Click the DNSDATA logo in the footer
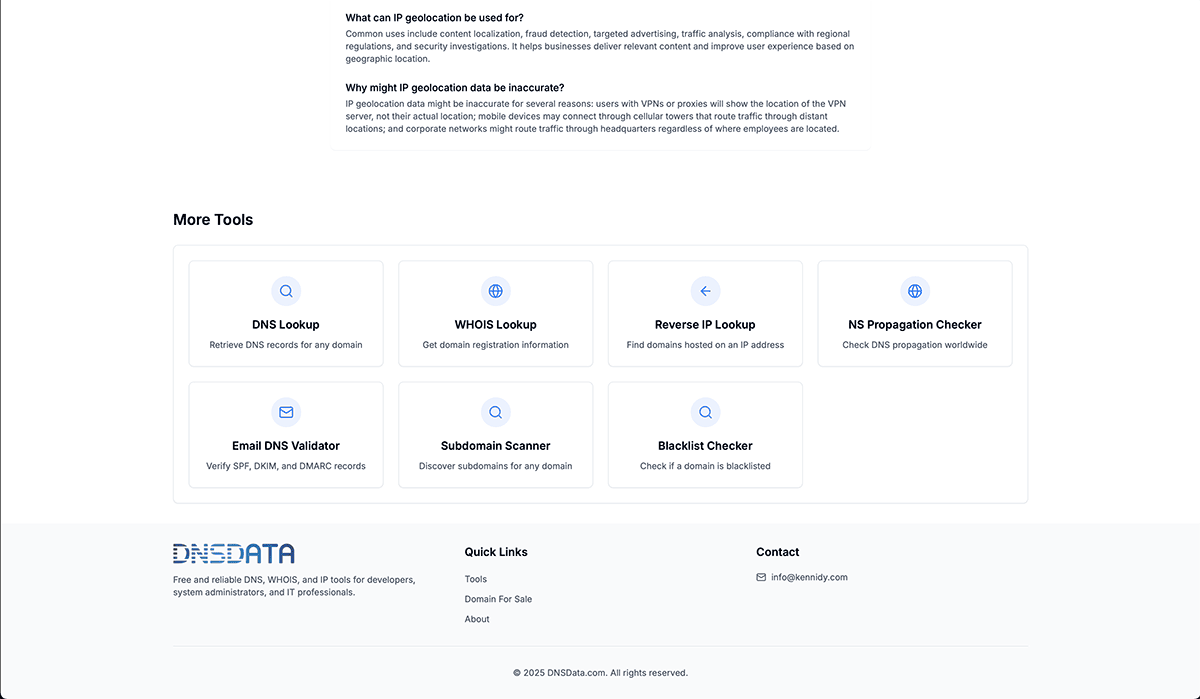This screenshot has width=1200, height=699. 234,553
